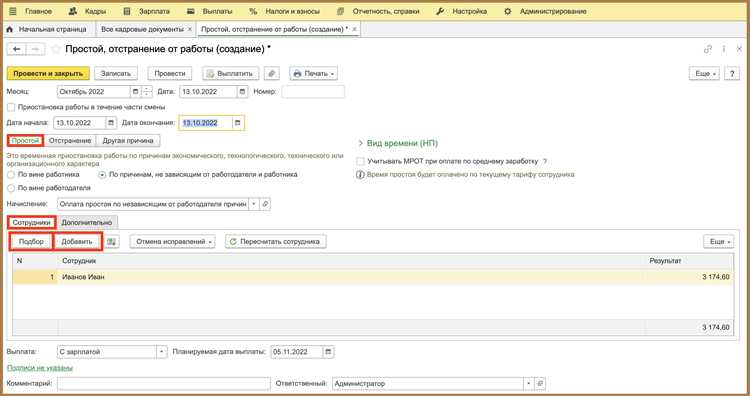
Task: Open the Печать dropdown
Action: point(313,73)
